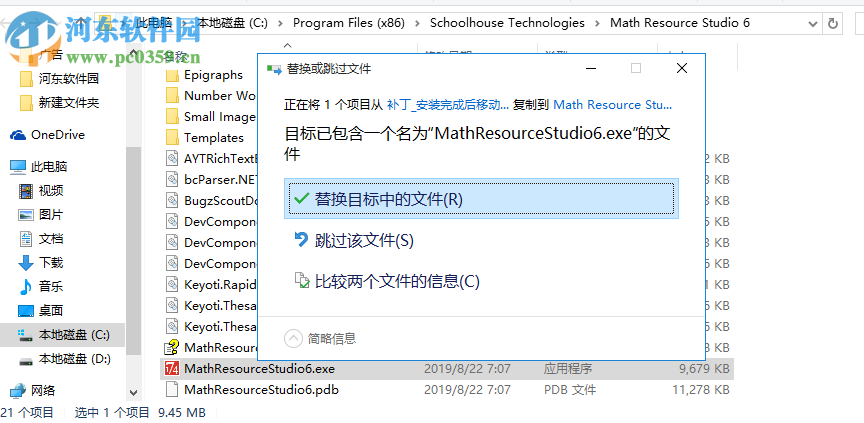This screenshot has height=423, width=864.
Task: Click Epigraphs folder icon
Action: coord(172,75)
